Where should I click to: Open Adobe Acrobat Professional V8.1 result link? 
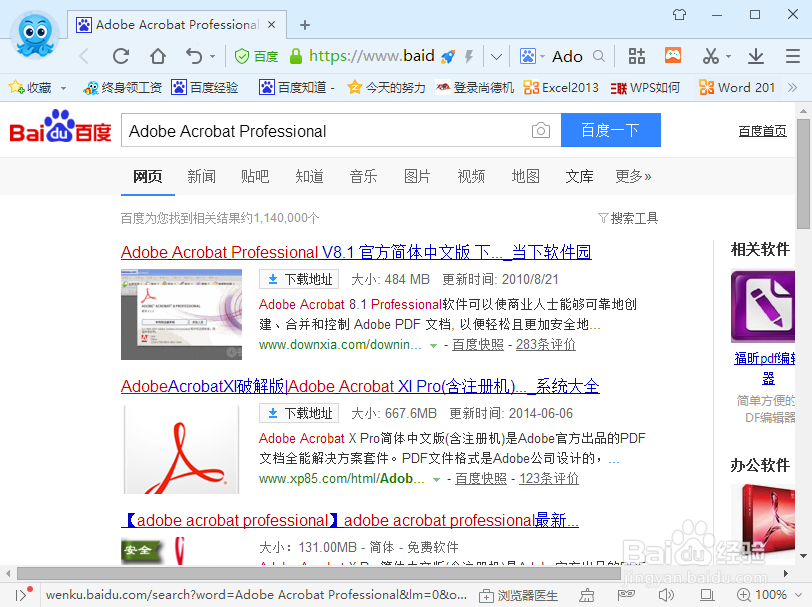coord(356,252)
